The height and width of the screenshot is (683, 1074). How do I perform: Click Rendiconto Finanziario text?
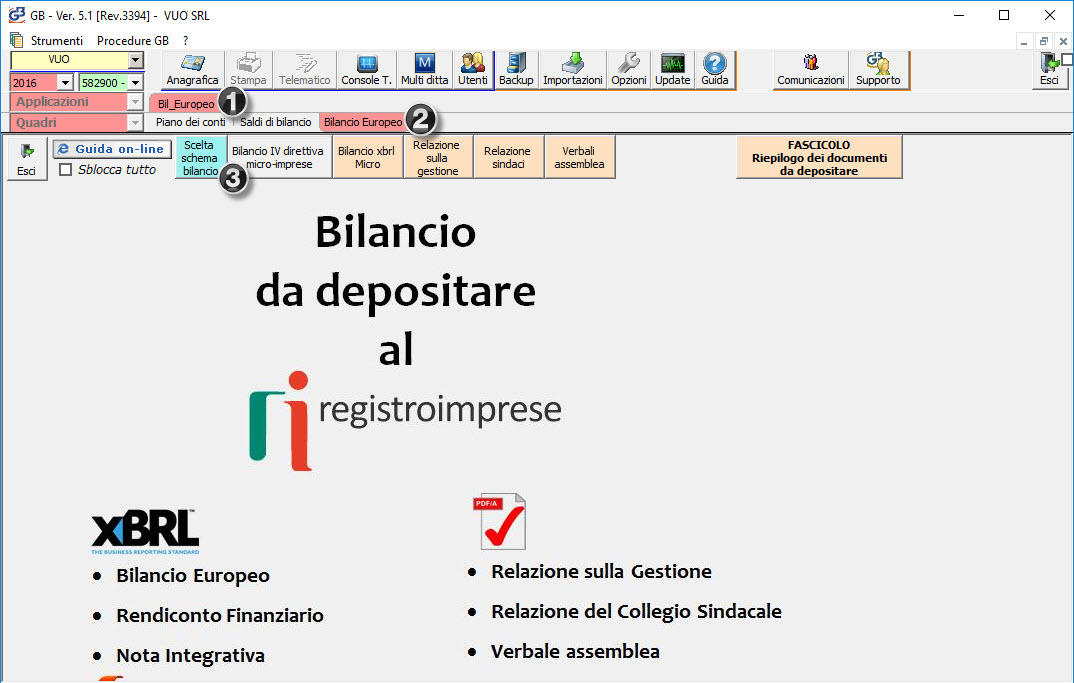coord(220,615)
